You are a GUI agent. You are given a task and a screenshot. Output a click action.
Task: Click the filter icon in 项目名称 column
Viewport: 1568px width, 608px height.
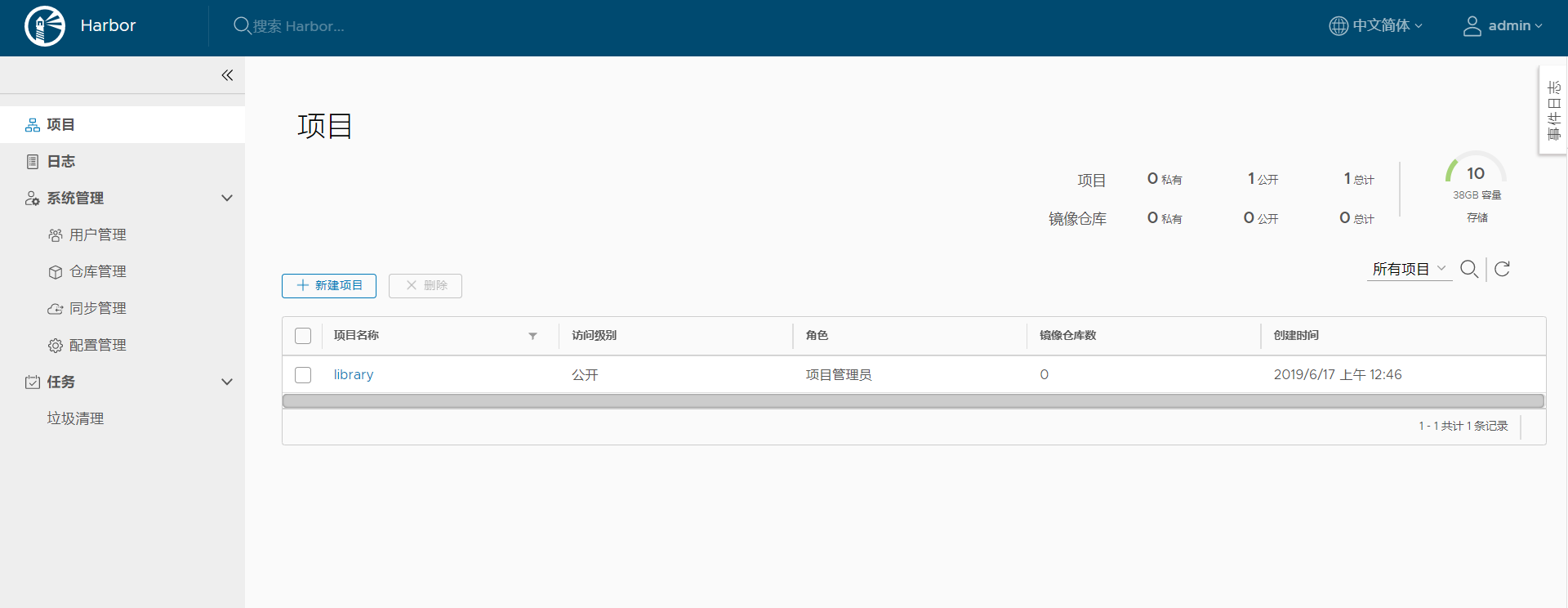pyautogui.click(x=532, y=336)
